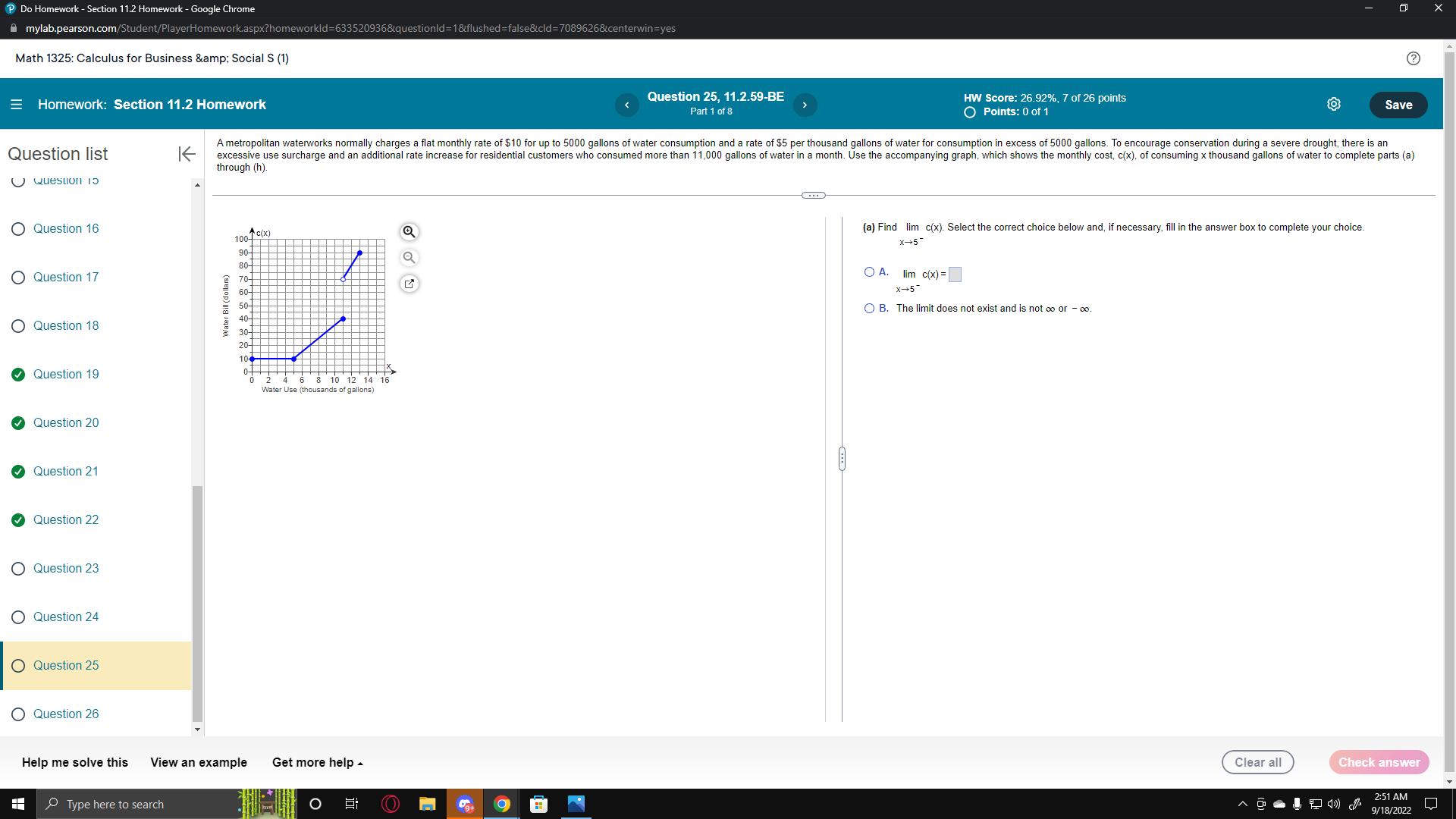This screenshot has width=1456, height=819.
Task: Advance to the next question with the chevron
Action: (805, 105)
